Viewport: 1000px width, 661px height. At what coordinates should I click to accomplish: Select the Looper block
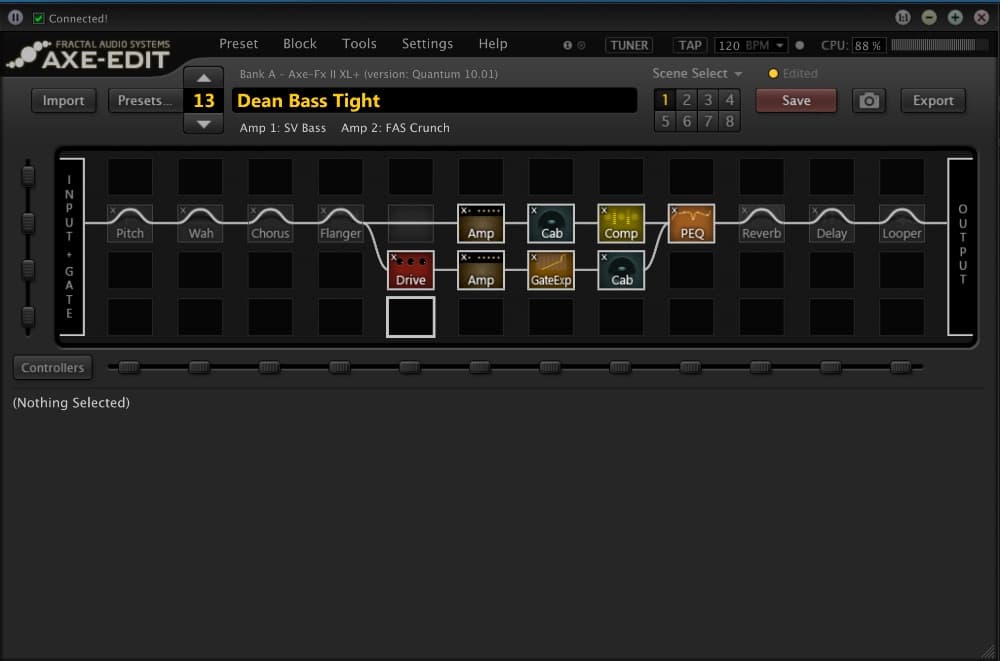pyautogui.click(x=902, y=223)
